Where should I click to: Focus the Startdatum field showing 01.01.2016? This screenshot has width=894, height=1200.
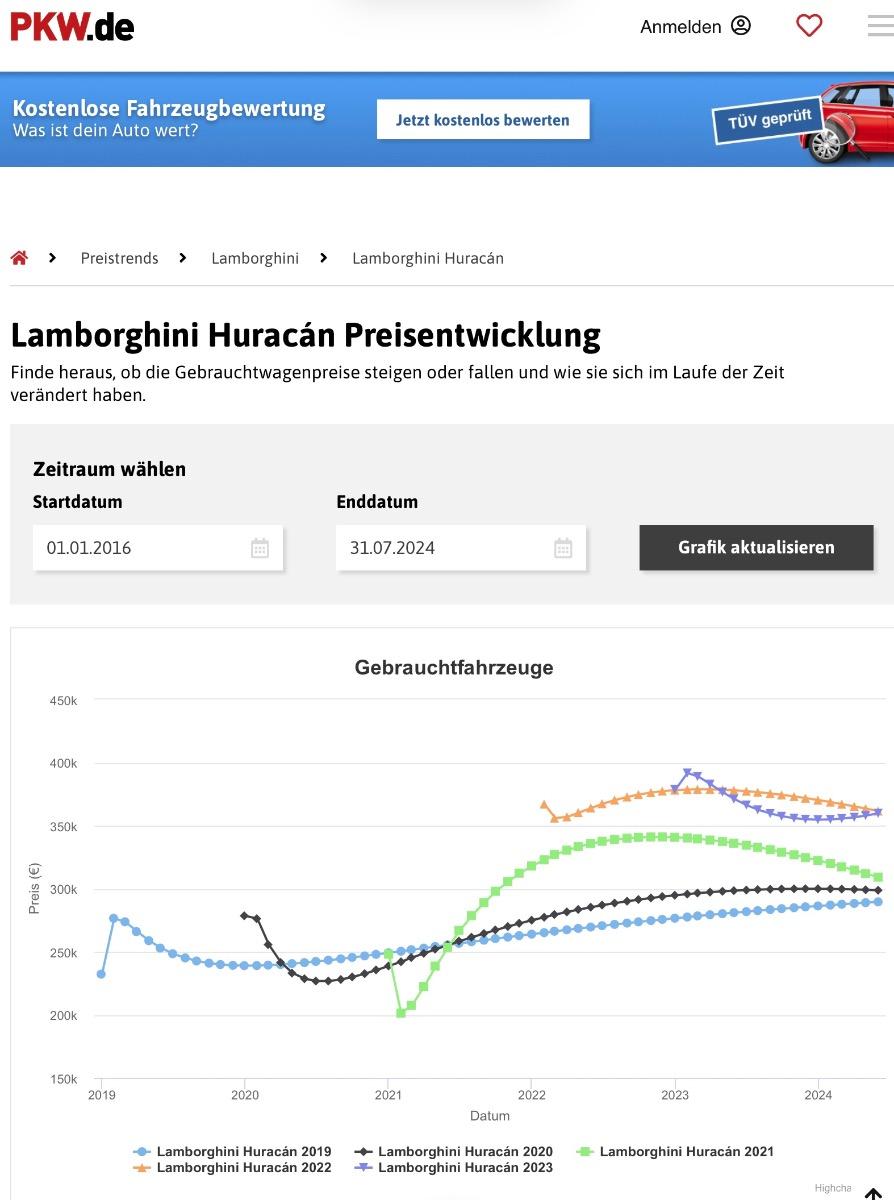(158, 548)
